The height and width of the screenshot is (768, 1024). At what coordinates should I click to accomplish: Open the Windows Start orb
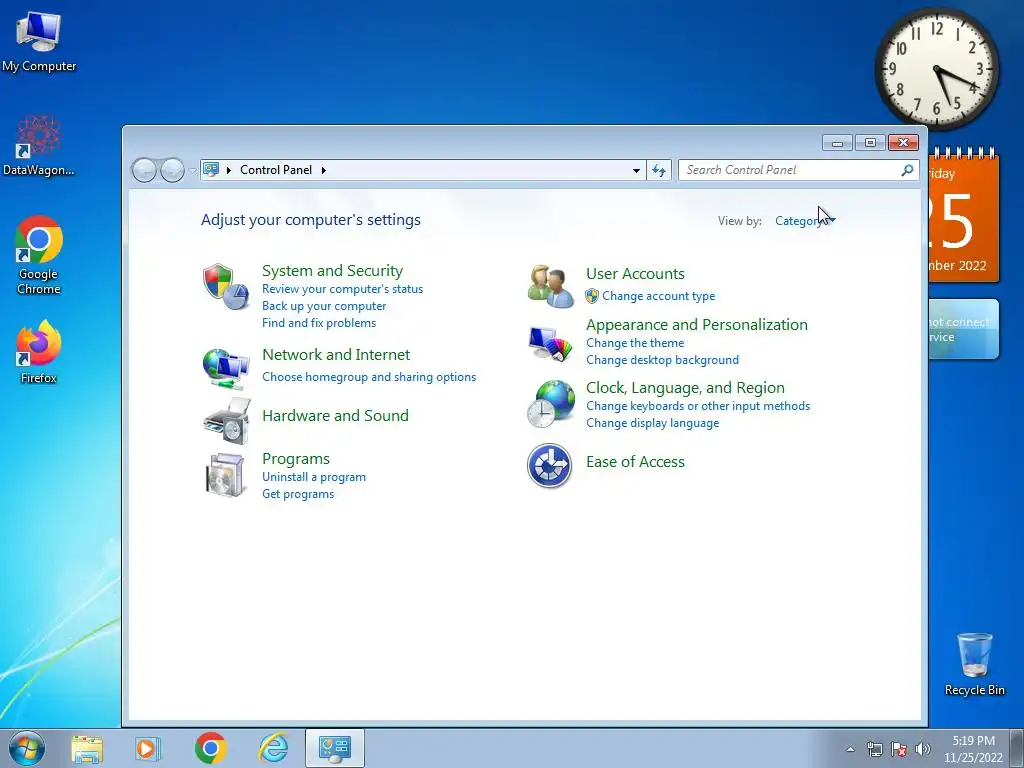coord(27,748)
